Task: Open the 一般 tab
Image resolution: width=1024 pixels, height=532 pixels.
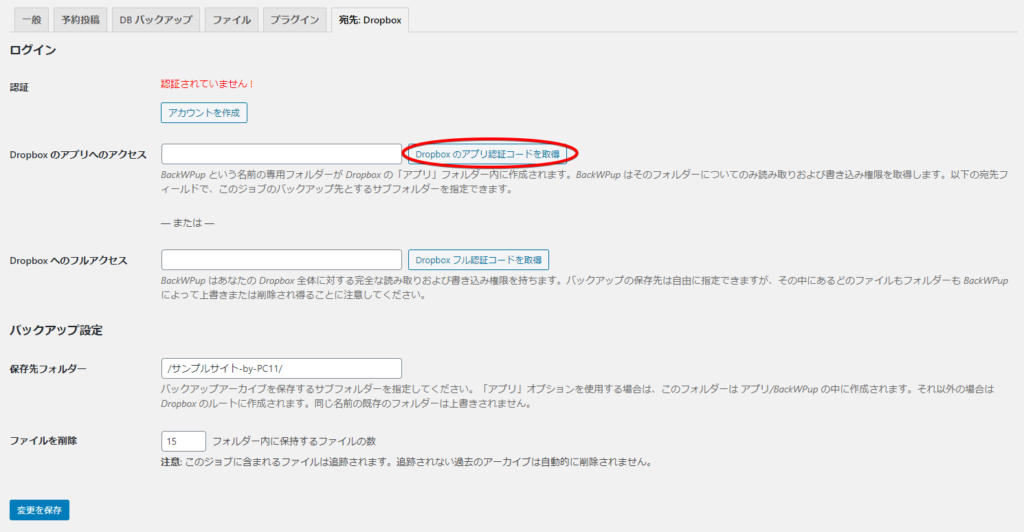Action: coord(31,20)
